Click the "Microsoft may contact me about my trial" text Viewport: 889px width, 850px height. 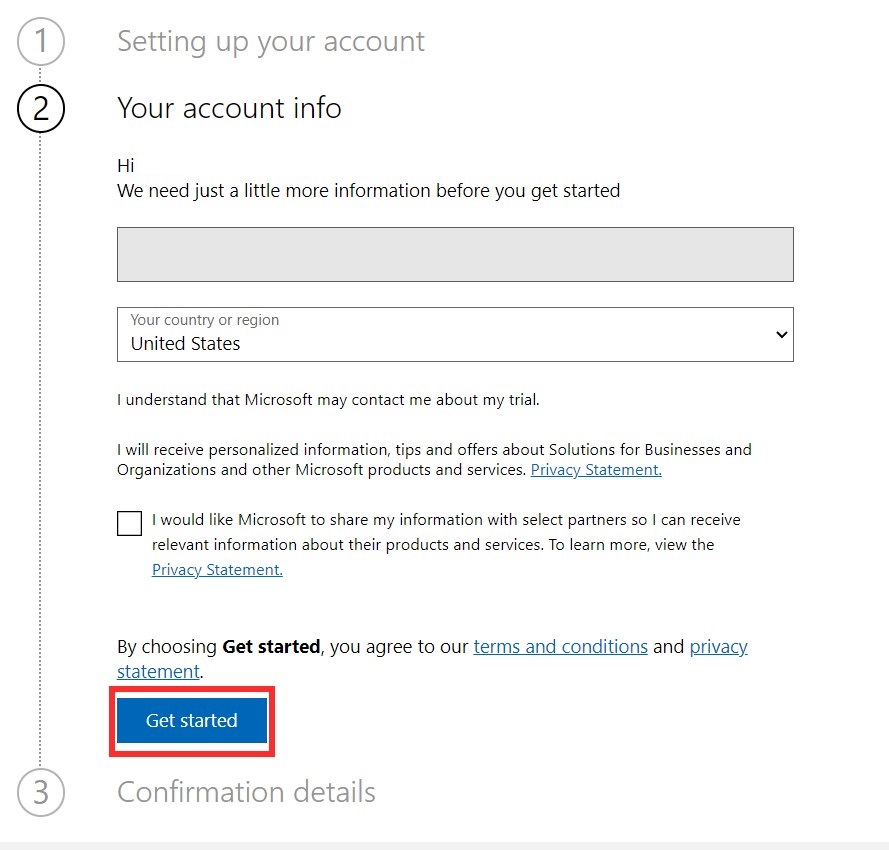pos(328,400)
